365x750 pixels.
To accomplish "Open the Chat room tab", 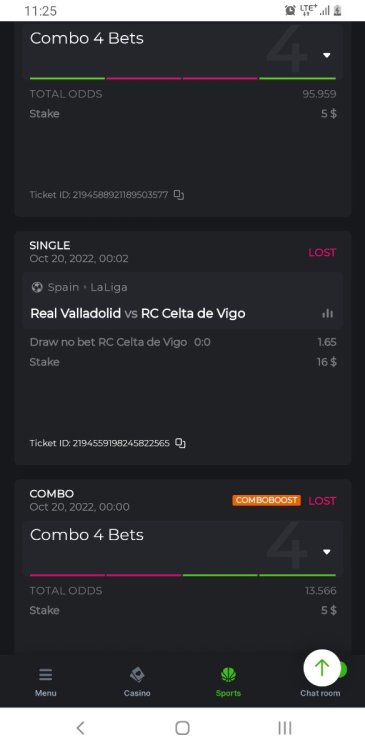I will coord(320,693).
